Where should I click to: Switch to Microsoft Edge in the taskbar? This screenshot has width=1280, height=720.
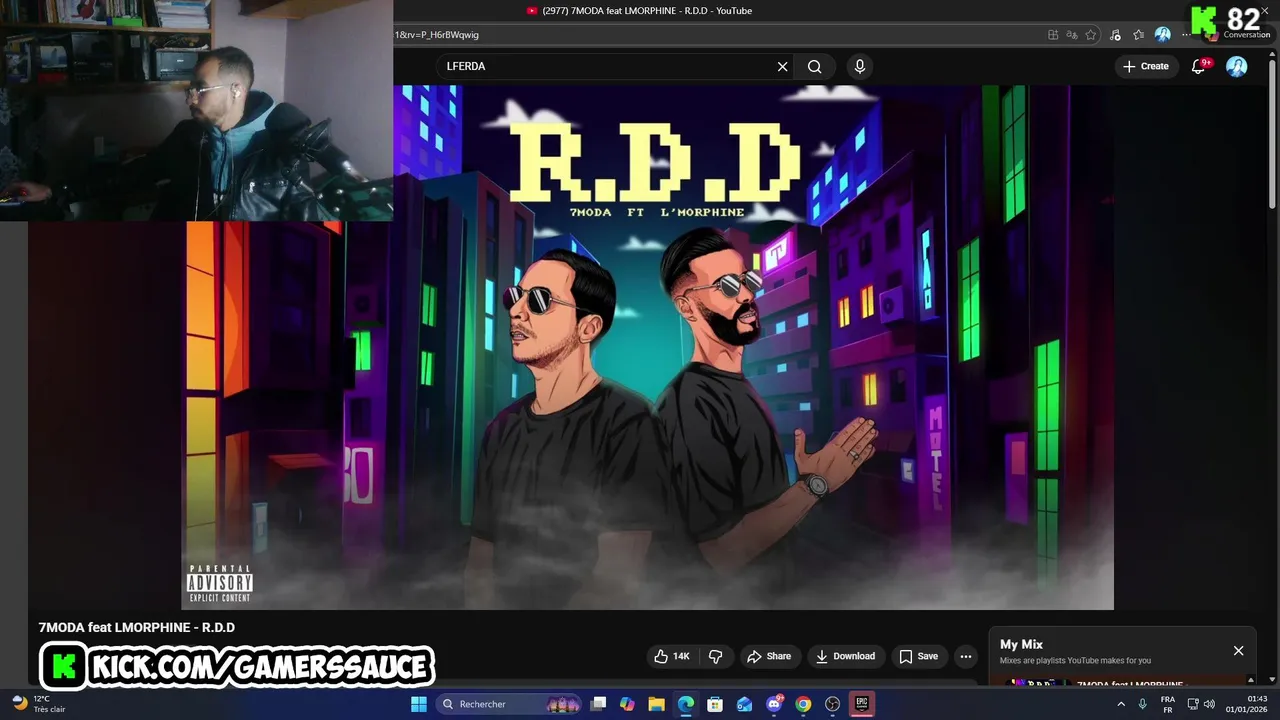tap(686, 704)
